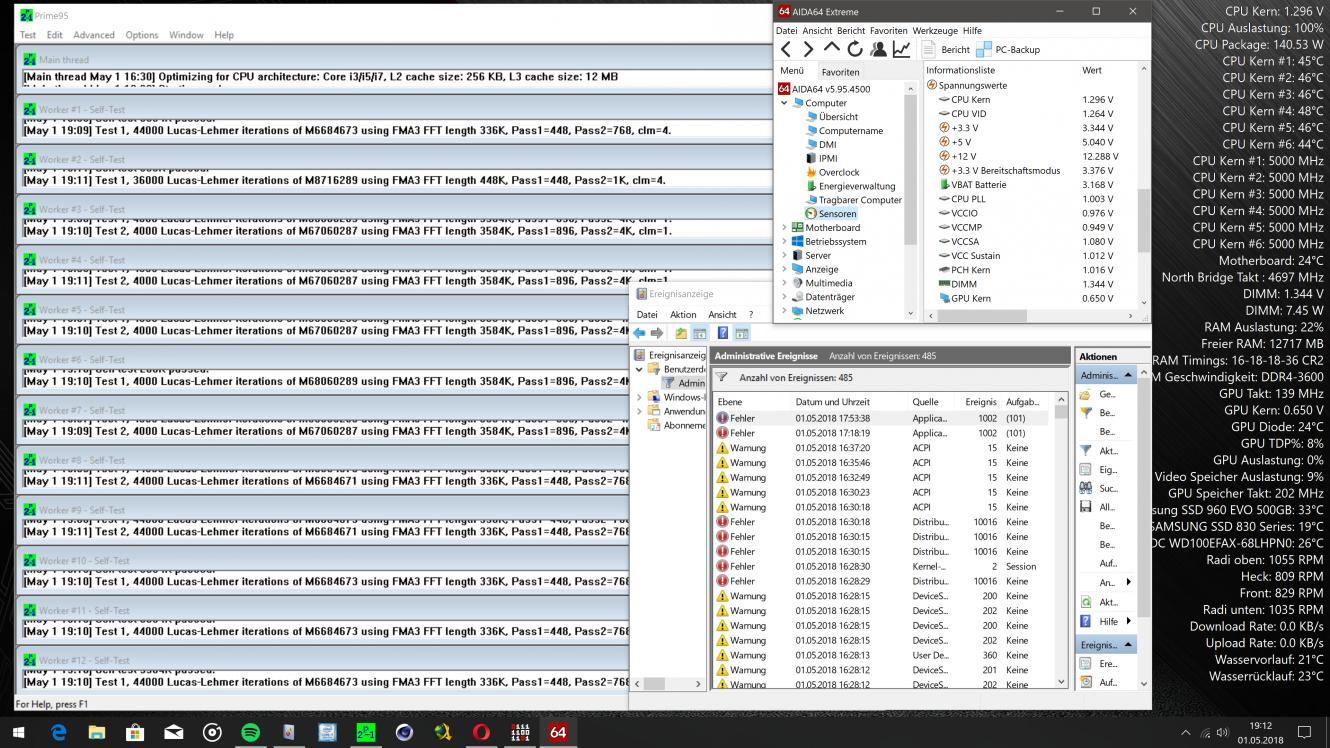Sort events by Ebene column

[753, 402]
